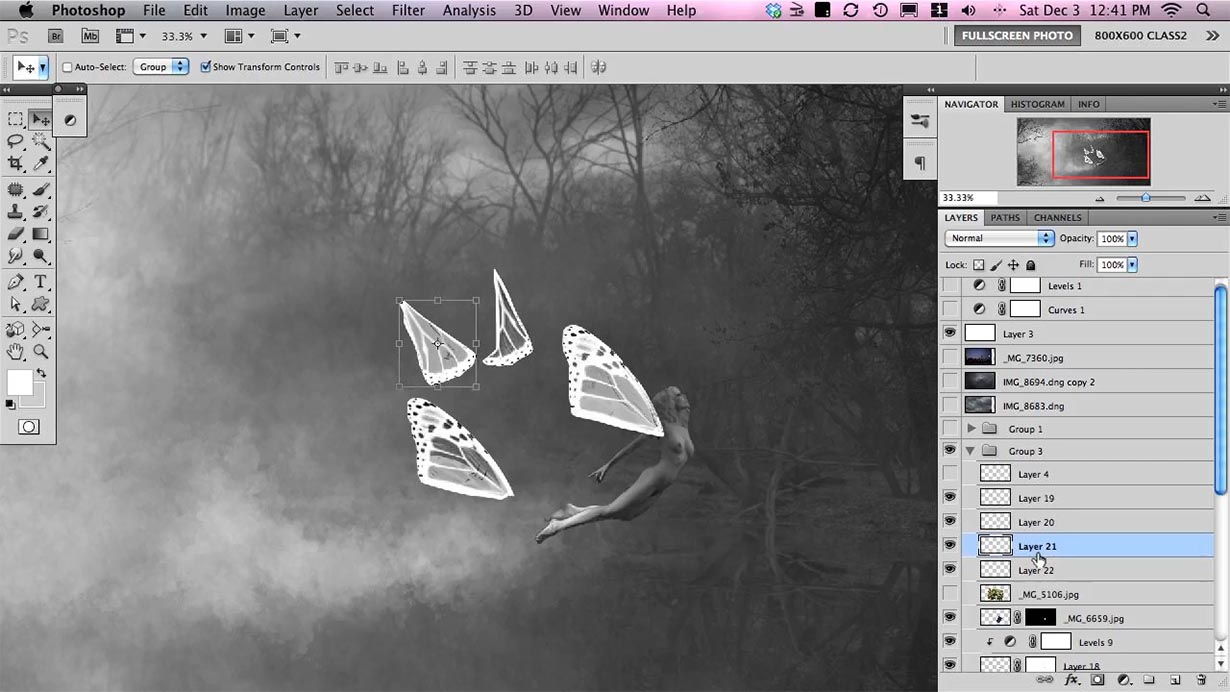Open the blend mode dropdown showing Normal

tap(999, 238)
